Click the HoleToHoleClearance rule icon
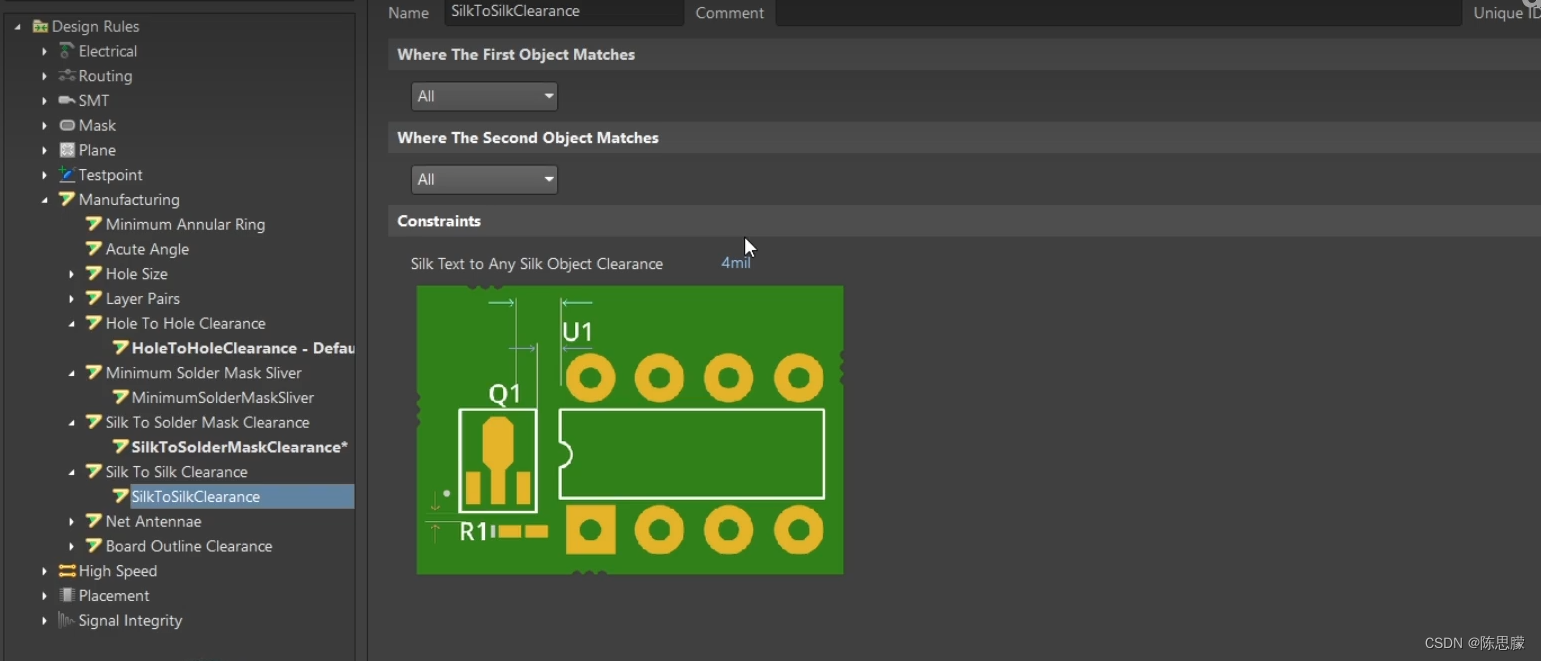 pos(120,348)
